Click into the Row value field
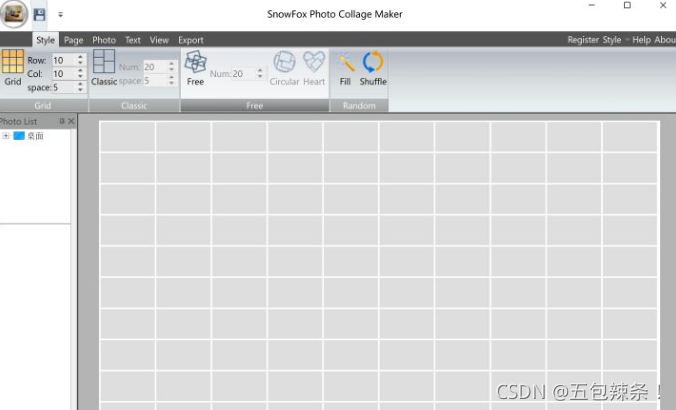 coord(62,60)
